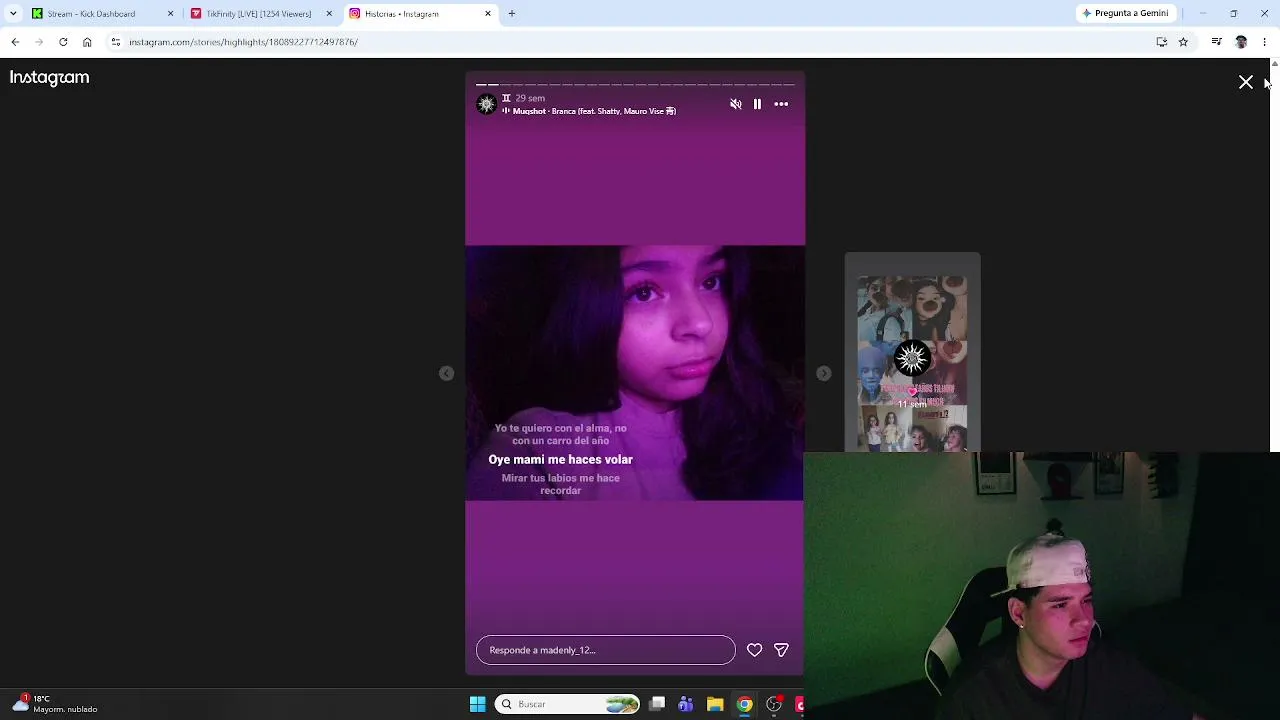
Task: Expand the tab search dropdown
Action: point(13,14)
